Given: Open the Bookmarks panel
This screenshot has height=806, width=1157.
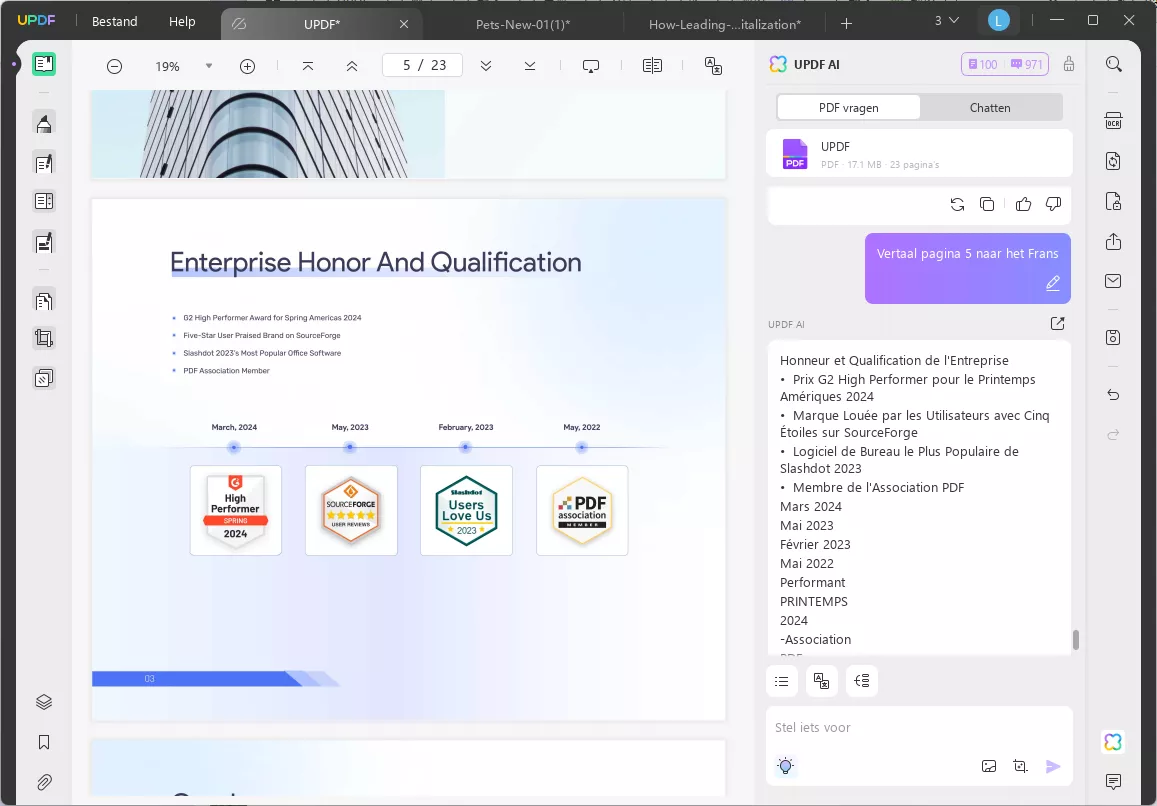Looking at the screenshot, I should click(x=44, y=742).
